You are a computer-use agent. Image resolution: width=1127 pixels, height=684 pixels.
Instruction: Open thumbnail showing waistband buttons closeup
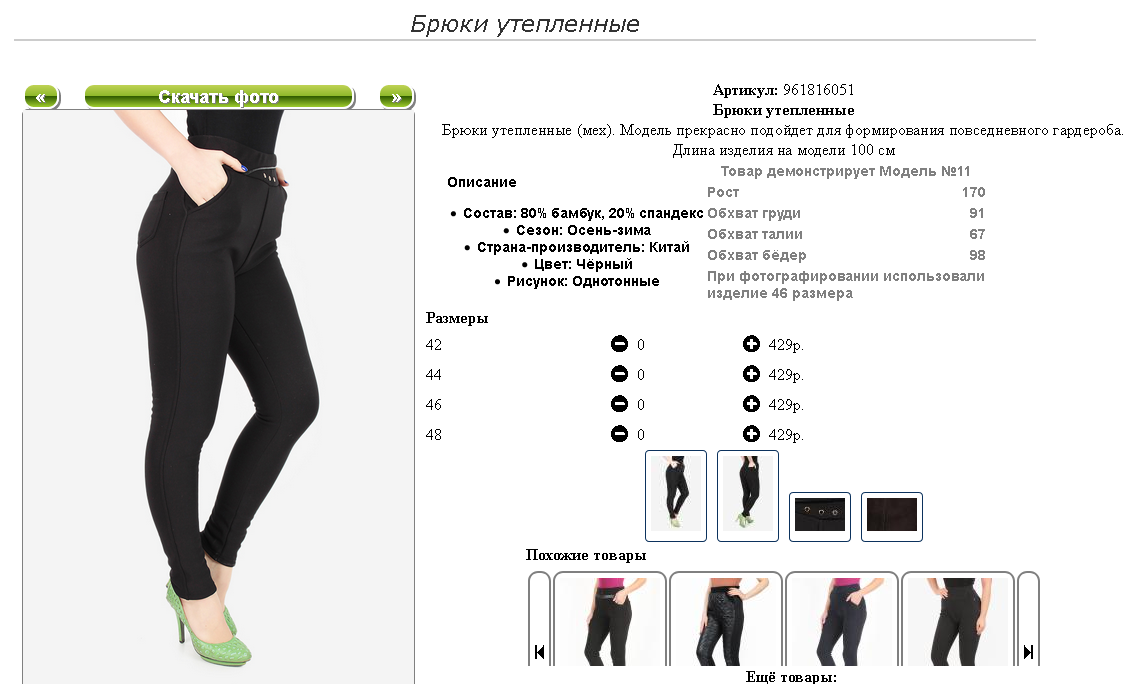coord(820,517)
